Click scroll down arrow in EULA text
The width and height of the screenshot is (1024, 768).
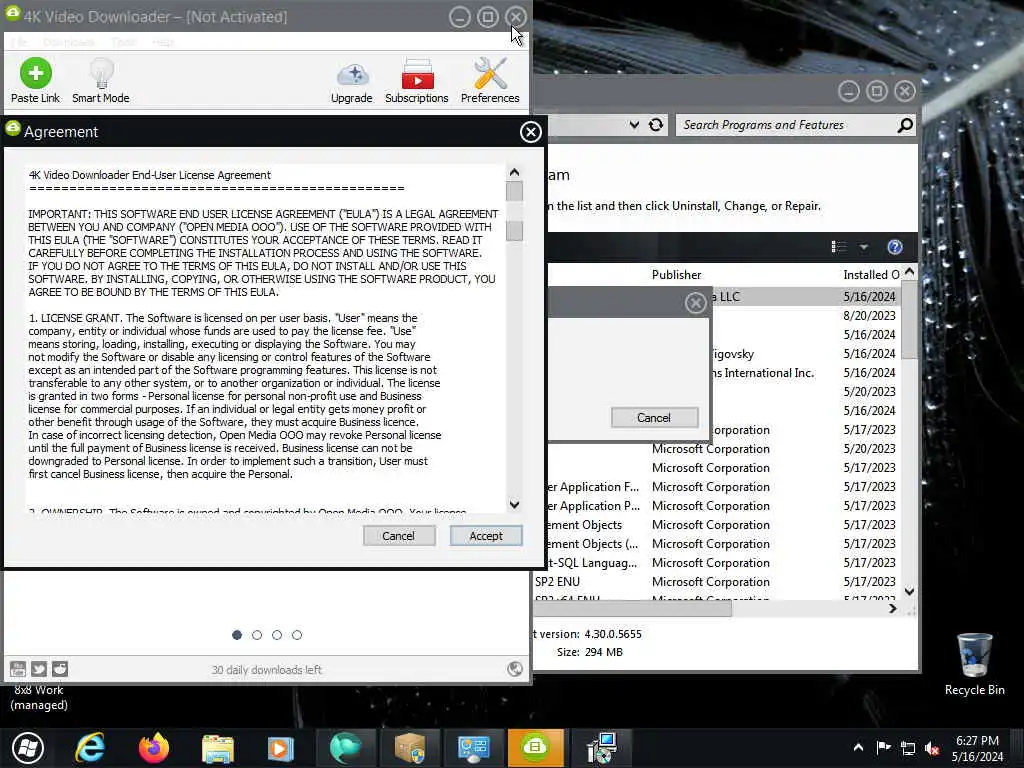(514, 504)
